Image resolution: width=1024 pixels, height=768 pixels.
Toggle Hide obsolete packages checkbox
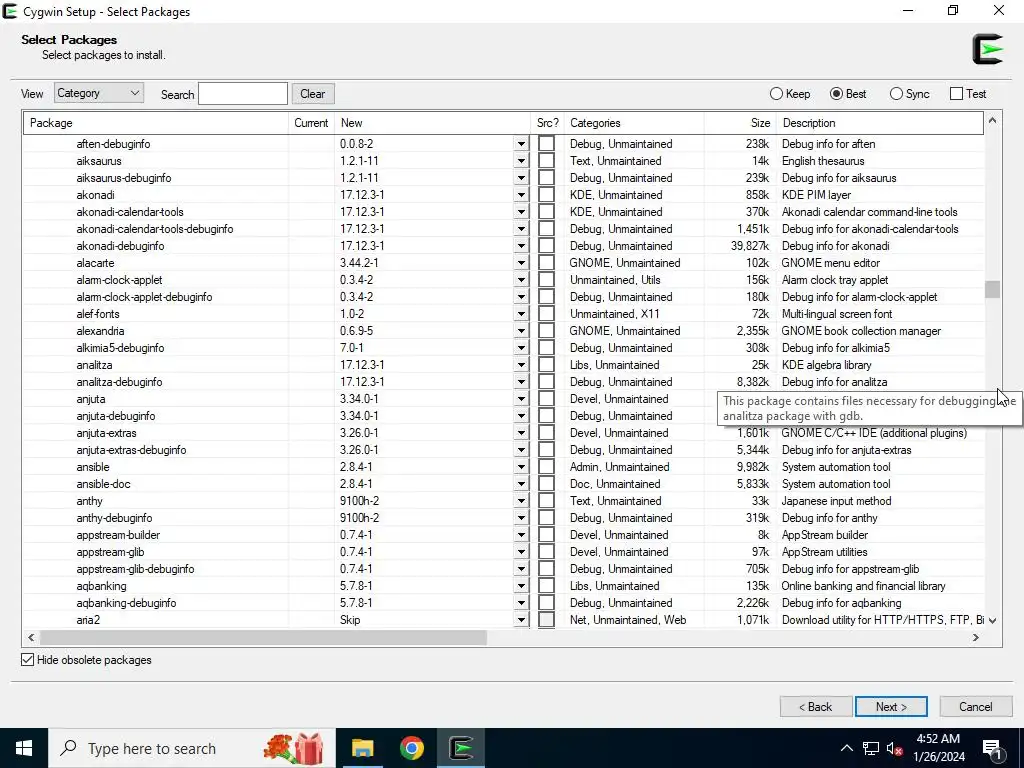27,660
